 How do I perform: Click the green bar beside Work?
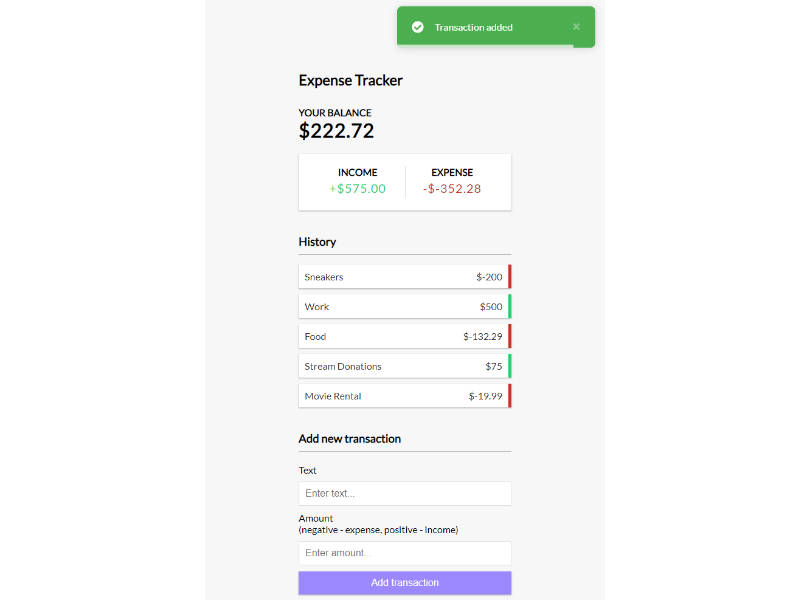(509, 307)
